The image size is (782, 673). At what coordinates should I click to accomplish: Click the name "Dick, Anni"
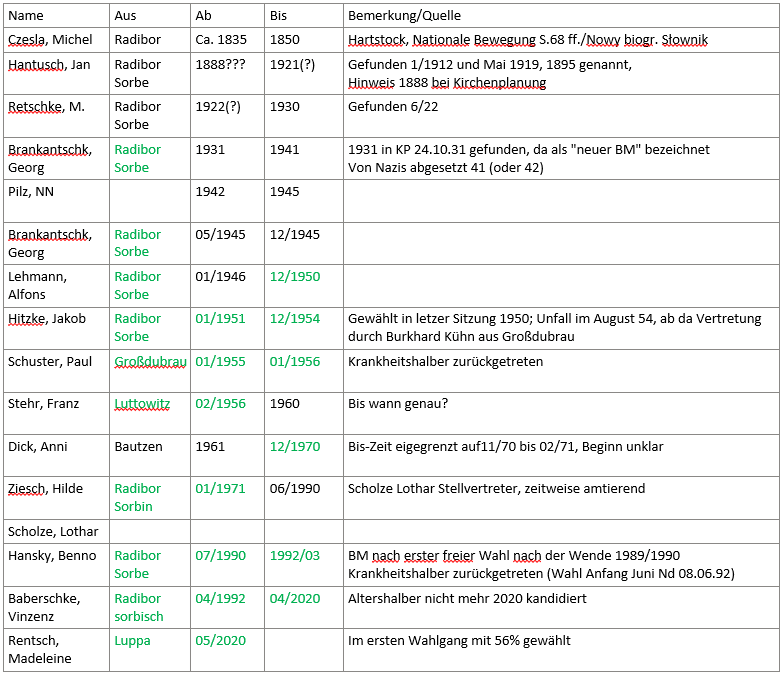click(x=36, y=447)
